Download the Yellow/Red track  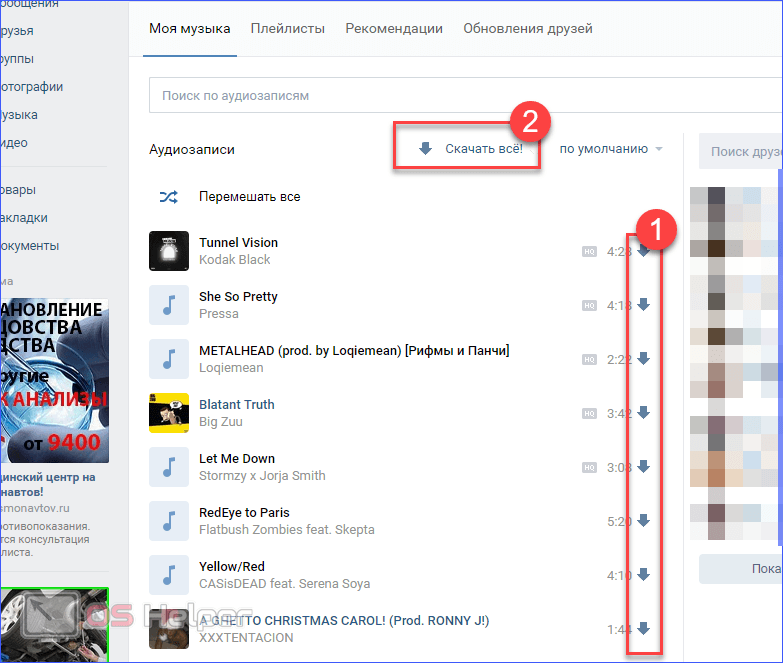point(644,575)
